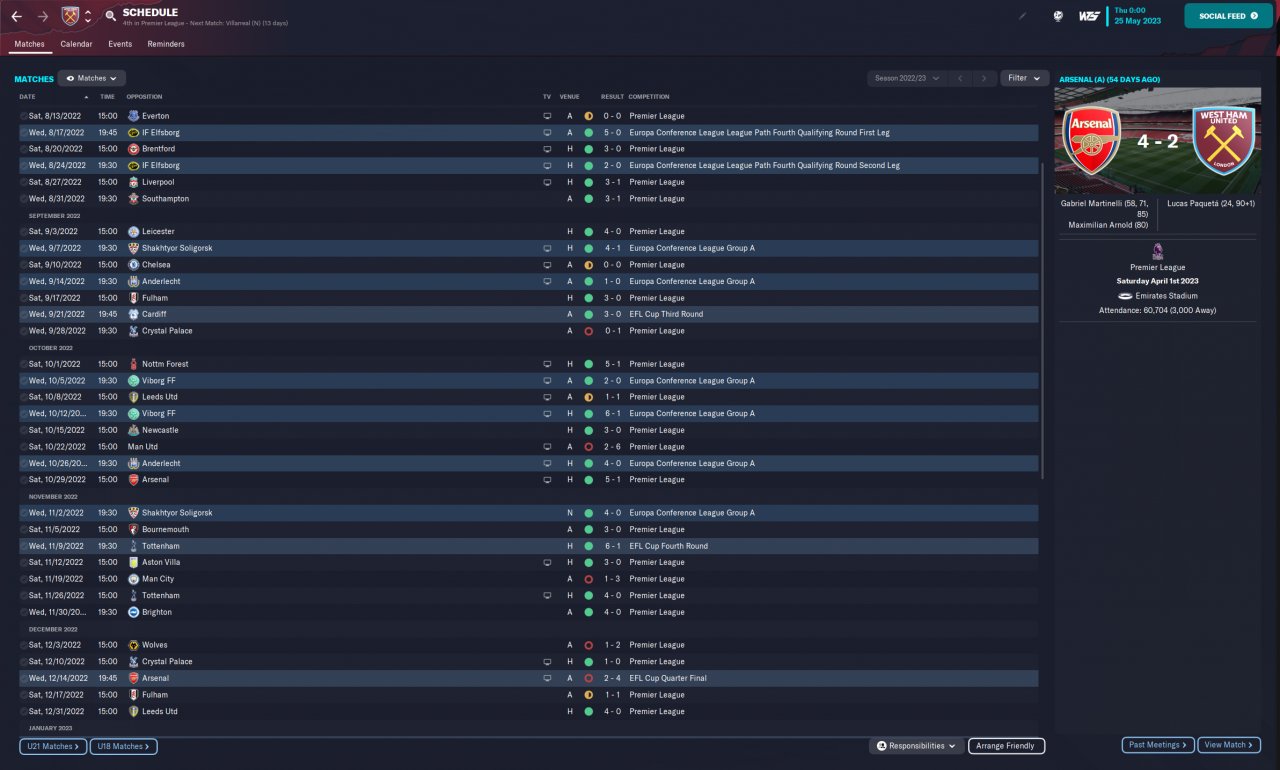This screenshot has height=770, width=1280.
Task: Open the Social Feed button
Action: tap(1228, 16)
